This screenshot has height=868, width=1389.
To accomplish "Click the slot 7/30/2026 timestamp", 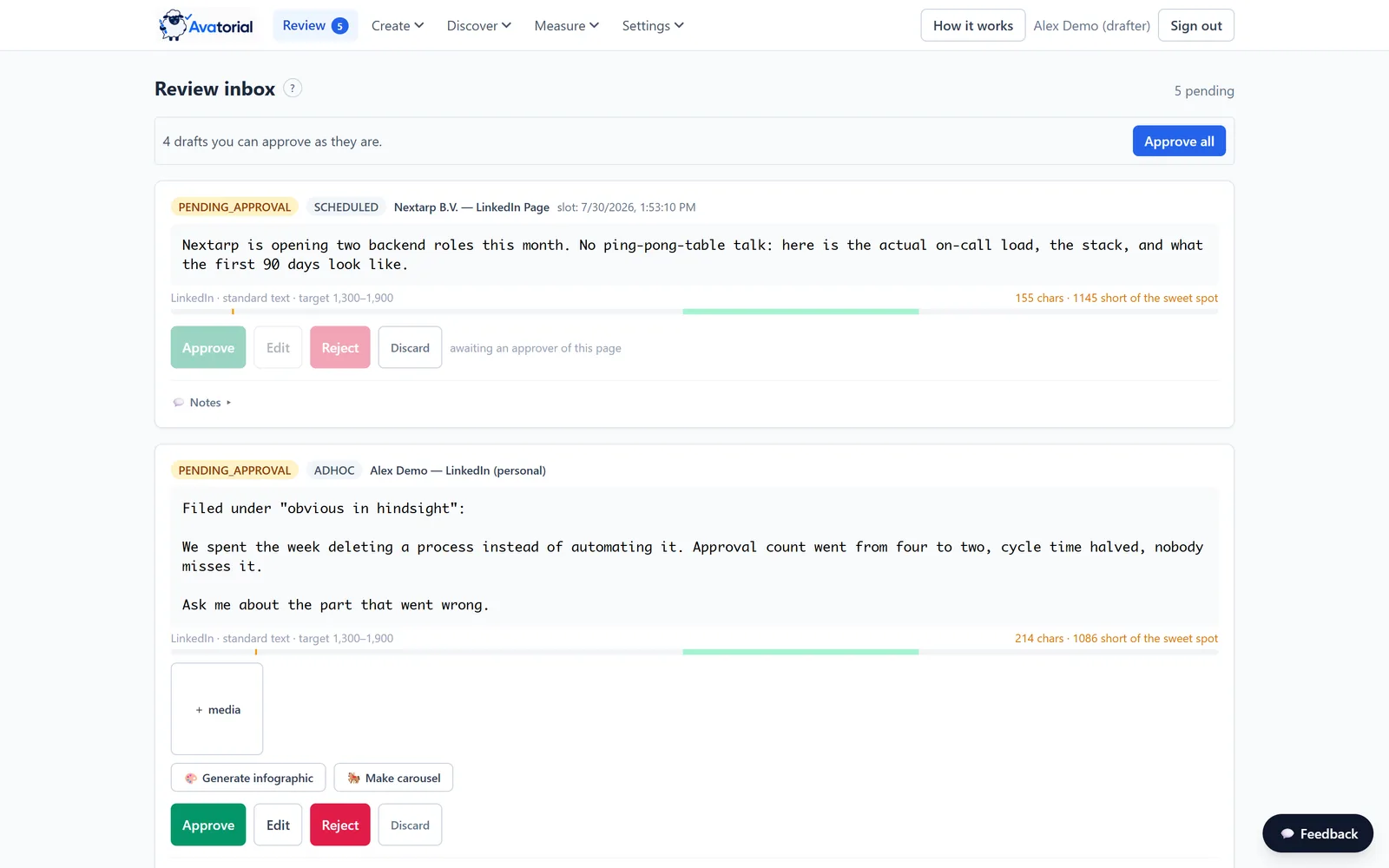I will click(626, 207).
